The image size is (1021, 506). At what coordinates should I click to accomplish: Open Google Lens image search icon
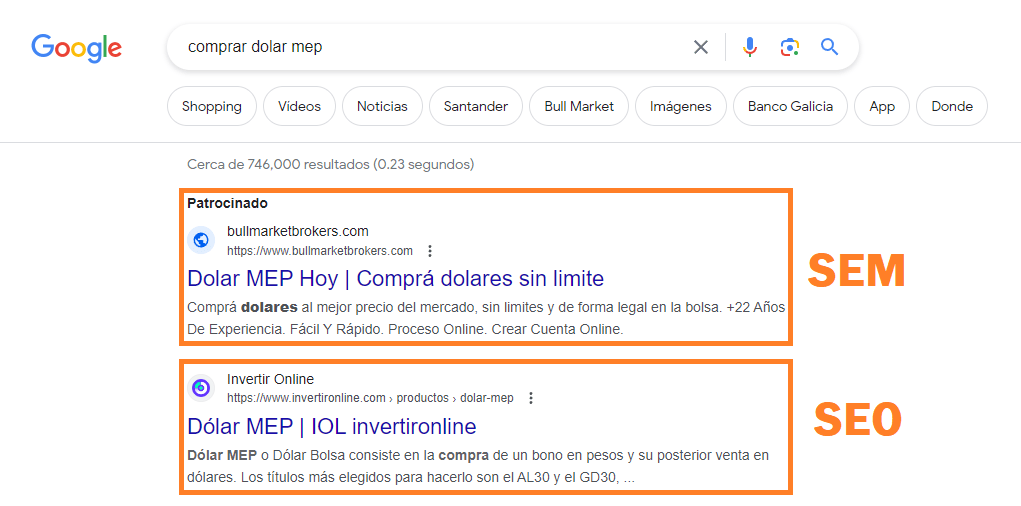[790, 47]
